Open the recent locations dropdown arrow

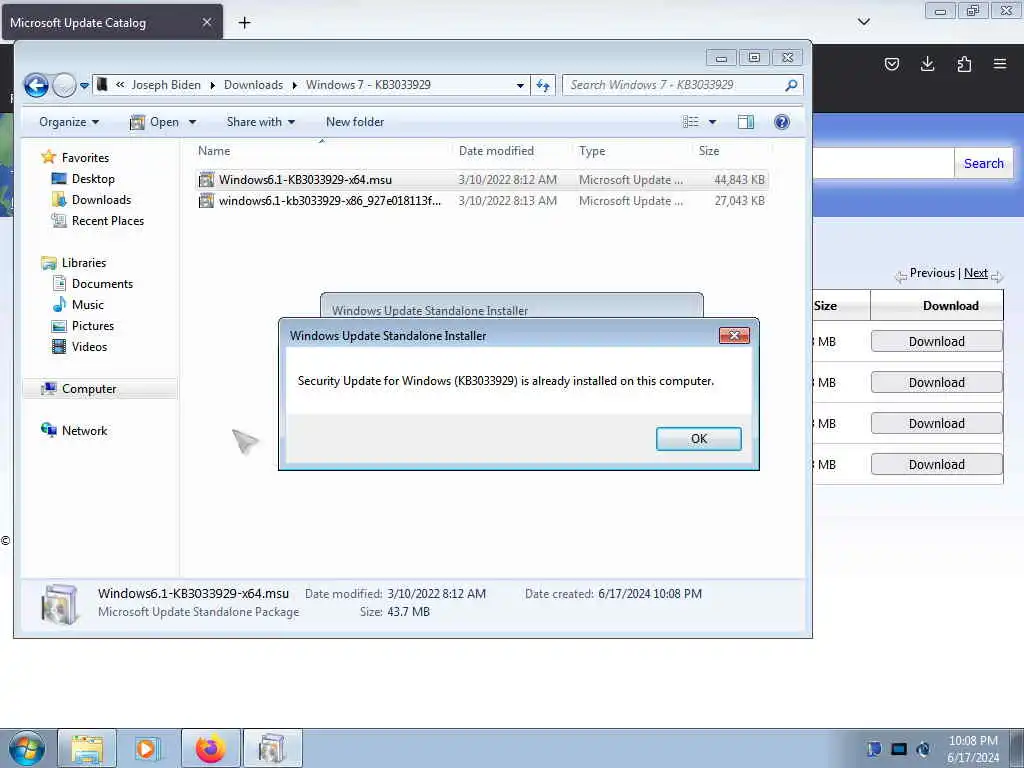[x=84, y=86]
